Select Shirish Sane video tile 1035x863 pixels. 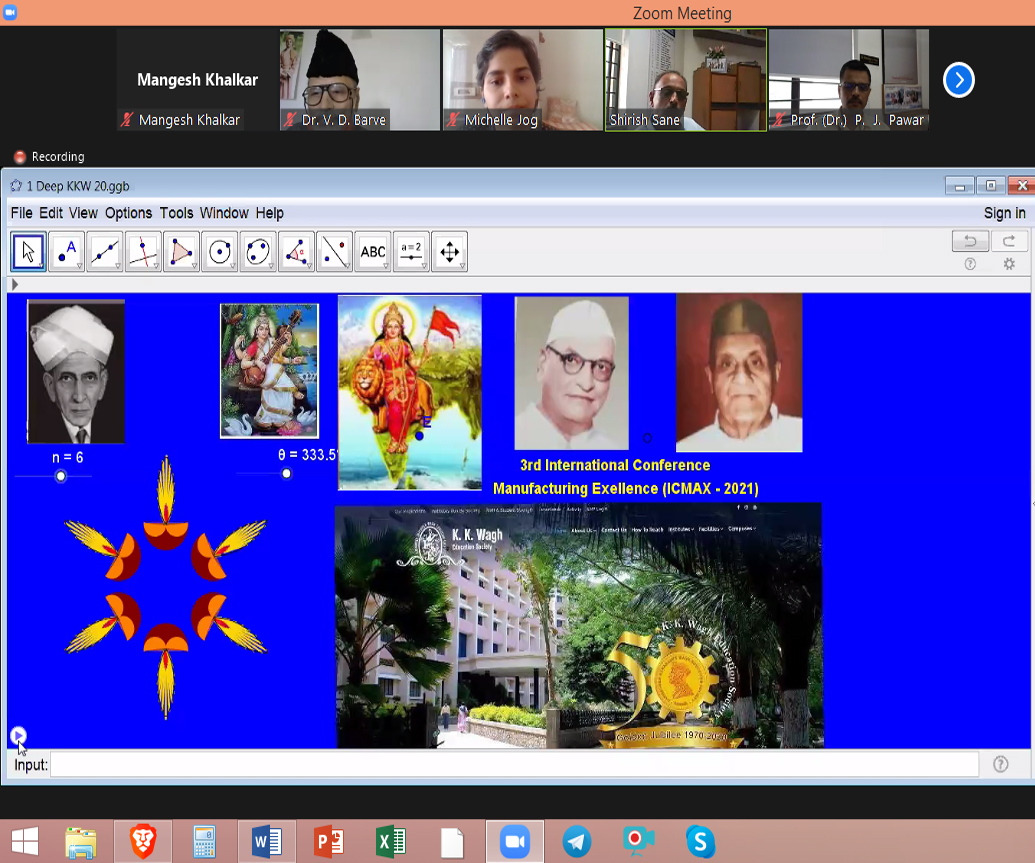686,80
